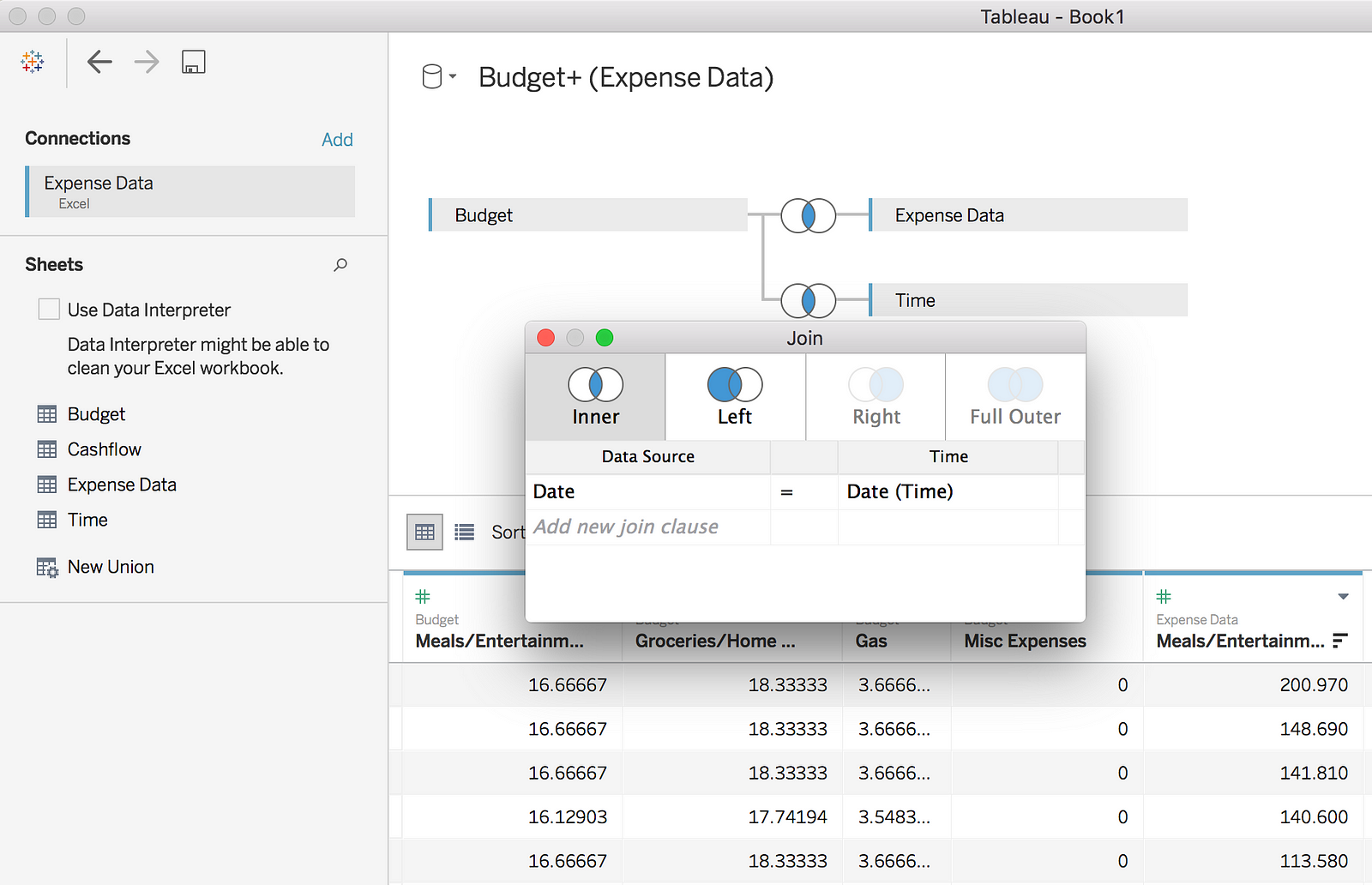Image resolution: width=1372 pixels, height=885 pixels.
Task: Click the Add connection link
Action: [x=337, y=140]
